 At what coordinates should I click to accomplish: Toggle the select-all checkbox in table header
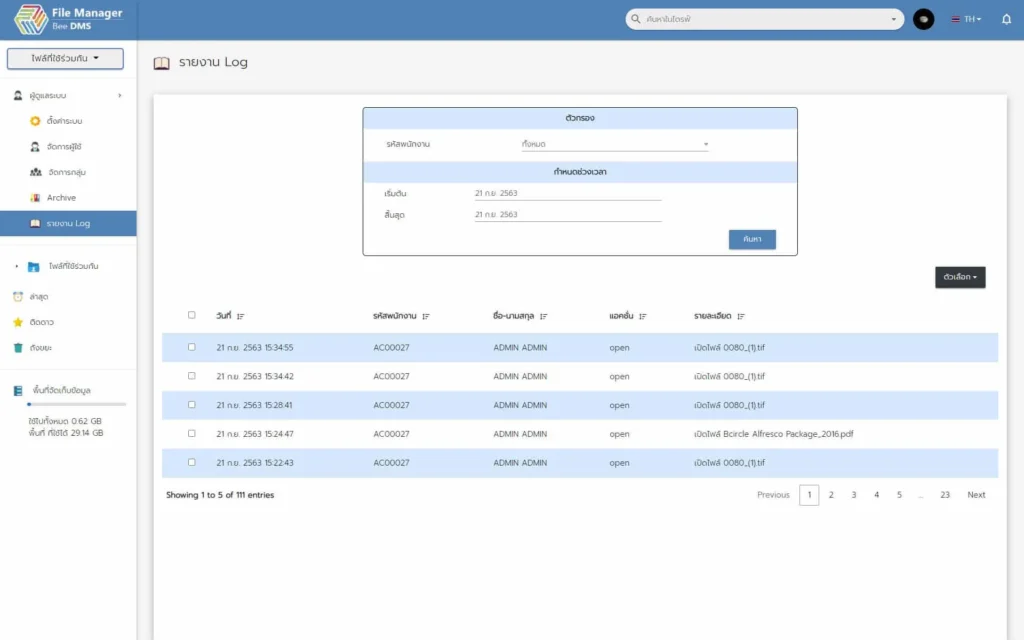pyautogui.click(x=192, y=315)
